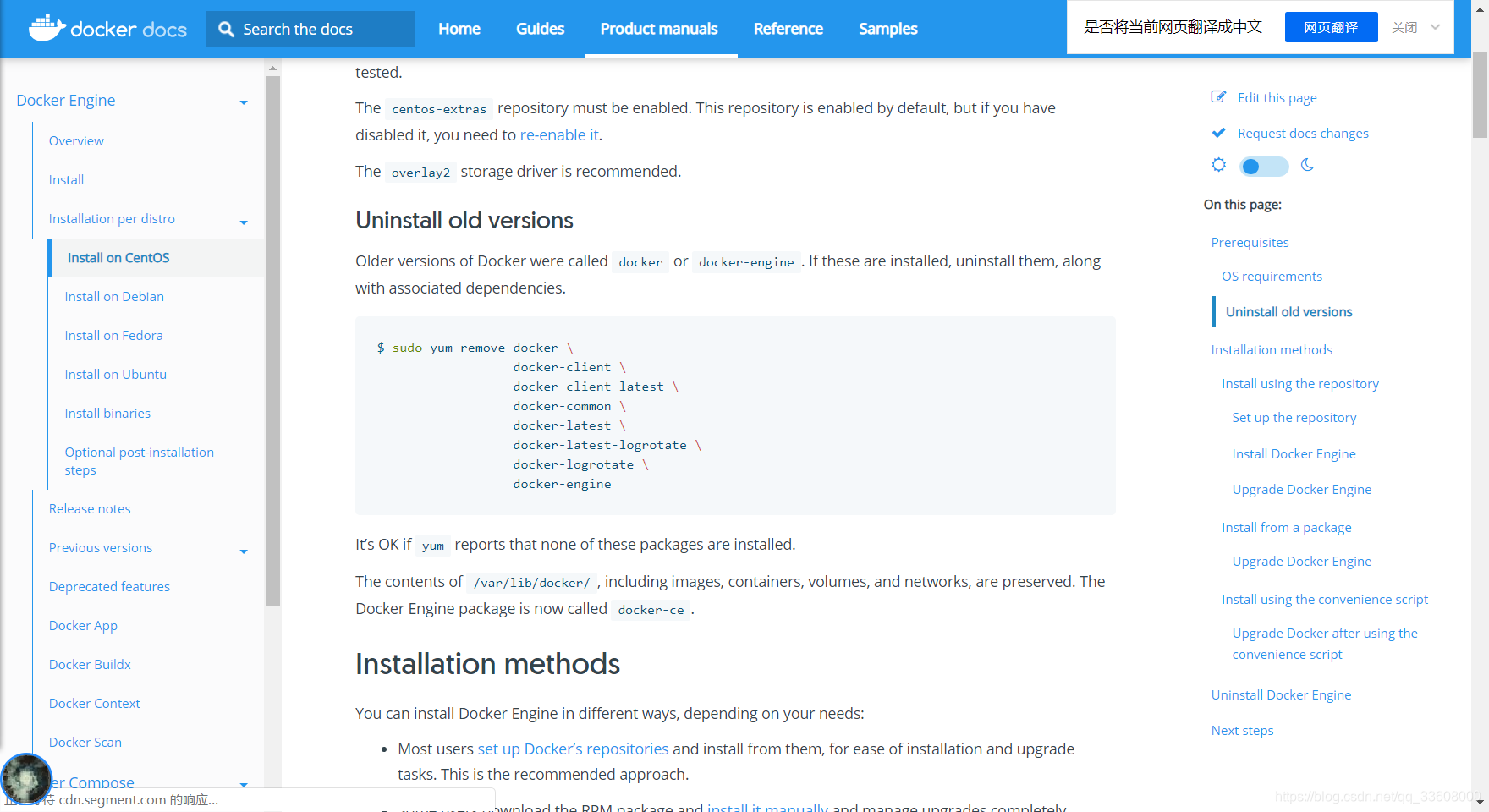Jump to Next steps section
The height and width of the screenshot is (812, 1489).
[1242, 730]
